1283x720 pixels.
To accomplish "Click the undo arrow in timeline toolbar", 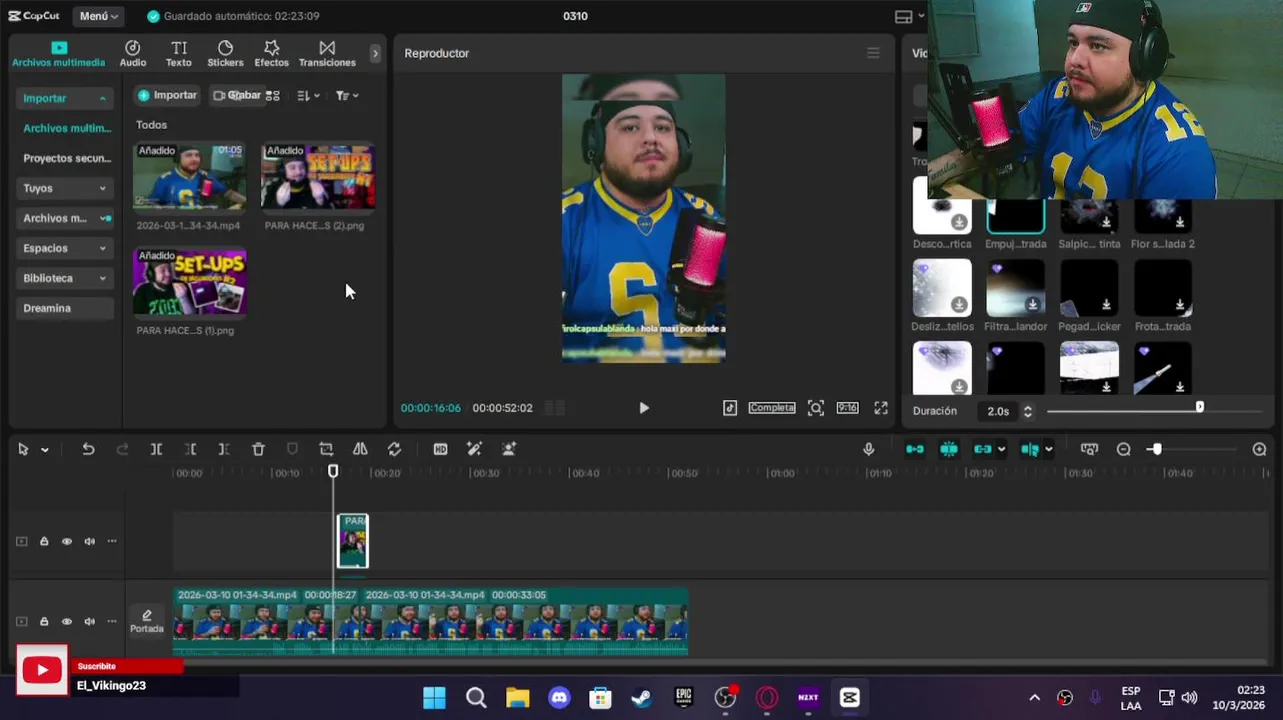I will coord(88,449).
